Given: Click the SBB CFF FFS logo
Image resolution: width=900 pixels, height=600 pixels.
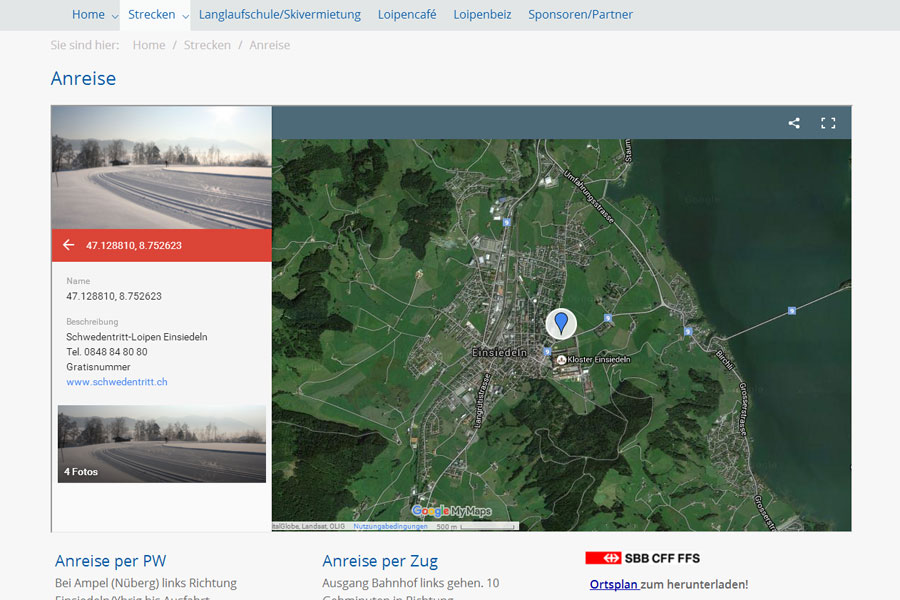Looking at the screenshot, I should (x=642, y=558).
